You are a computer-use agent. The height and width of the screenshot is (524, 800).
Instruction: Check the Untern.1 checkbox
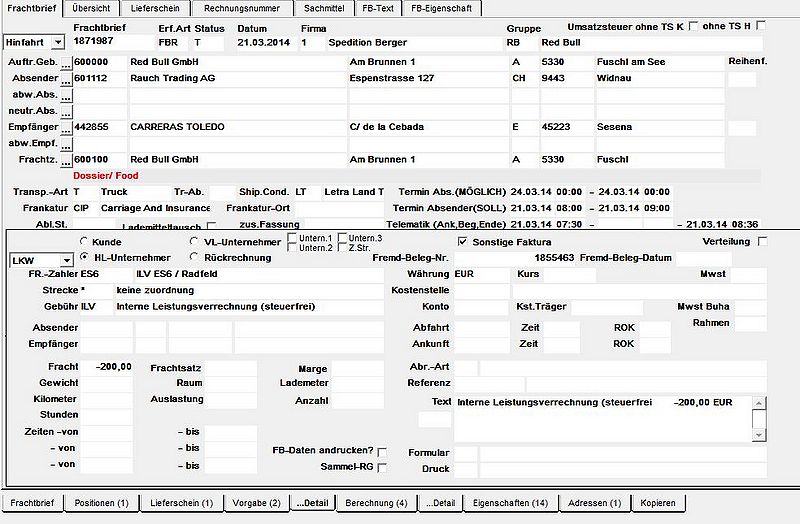(x=292, y=238)
